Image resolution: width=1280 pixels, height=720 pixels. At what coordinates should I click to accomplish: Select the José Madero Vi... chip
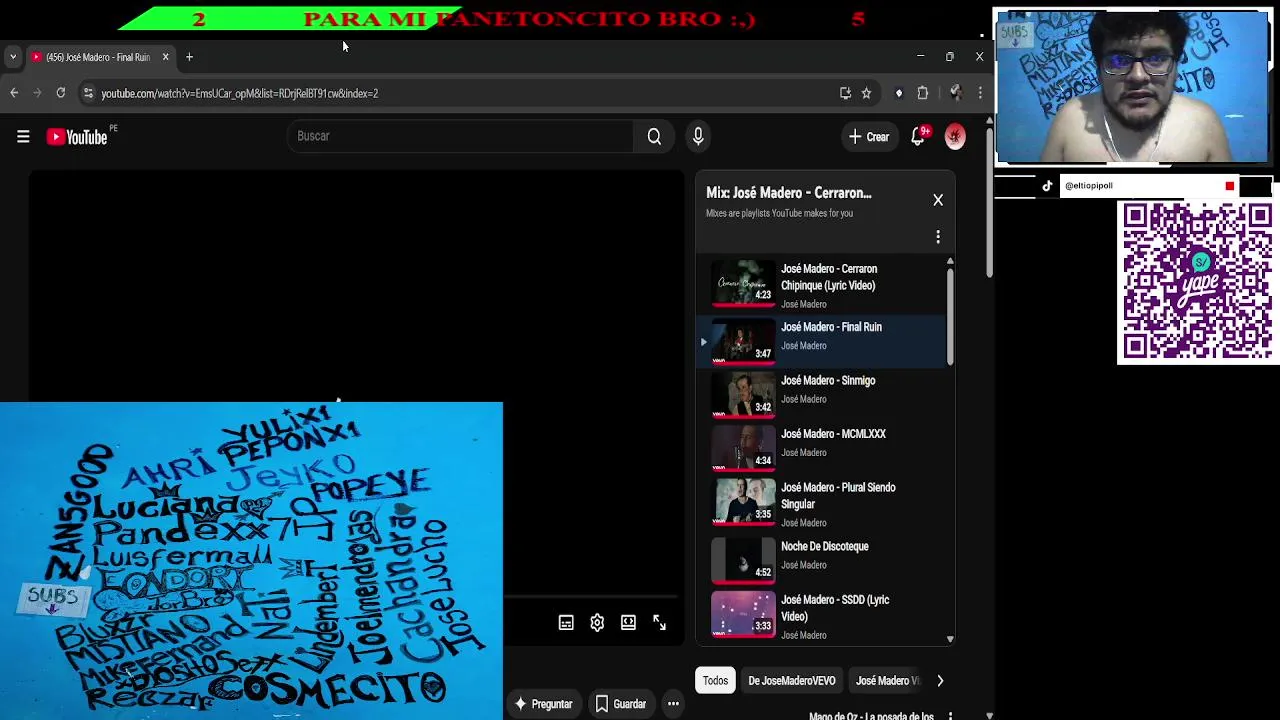pyautogui.click(x=887, y=681)
